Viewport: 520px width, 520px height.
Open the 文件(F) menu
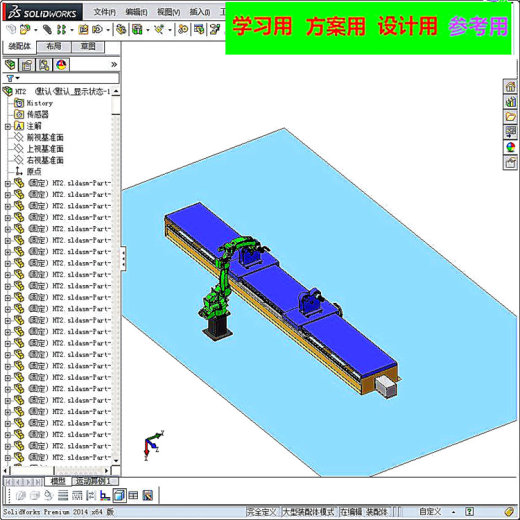pyautogui.click(x=104, y=12)
